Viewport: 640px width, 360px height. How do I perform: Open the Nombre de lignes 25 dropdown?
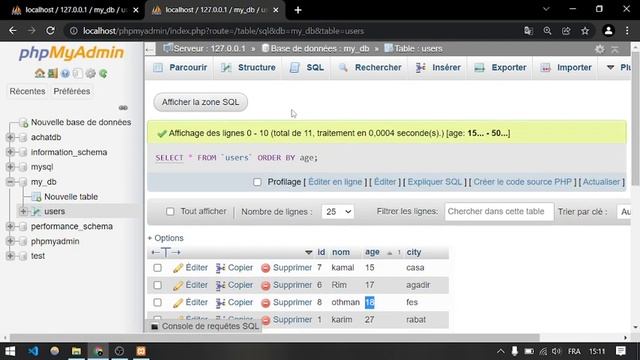[x=338, y=212]
